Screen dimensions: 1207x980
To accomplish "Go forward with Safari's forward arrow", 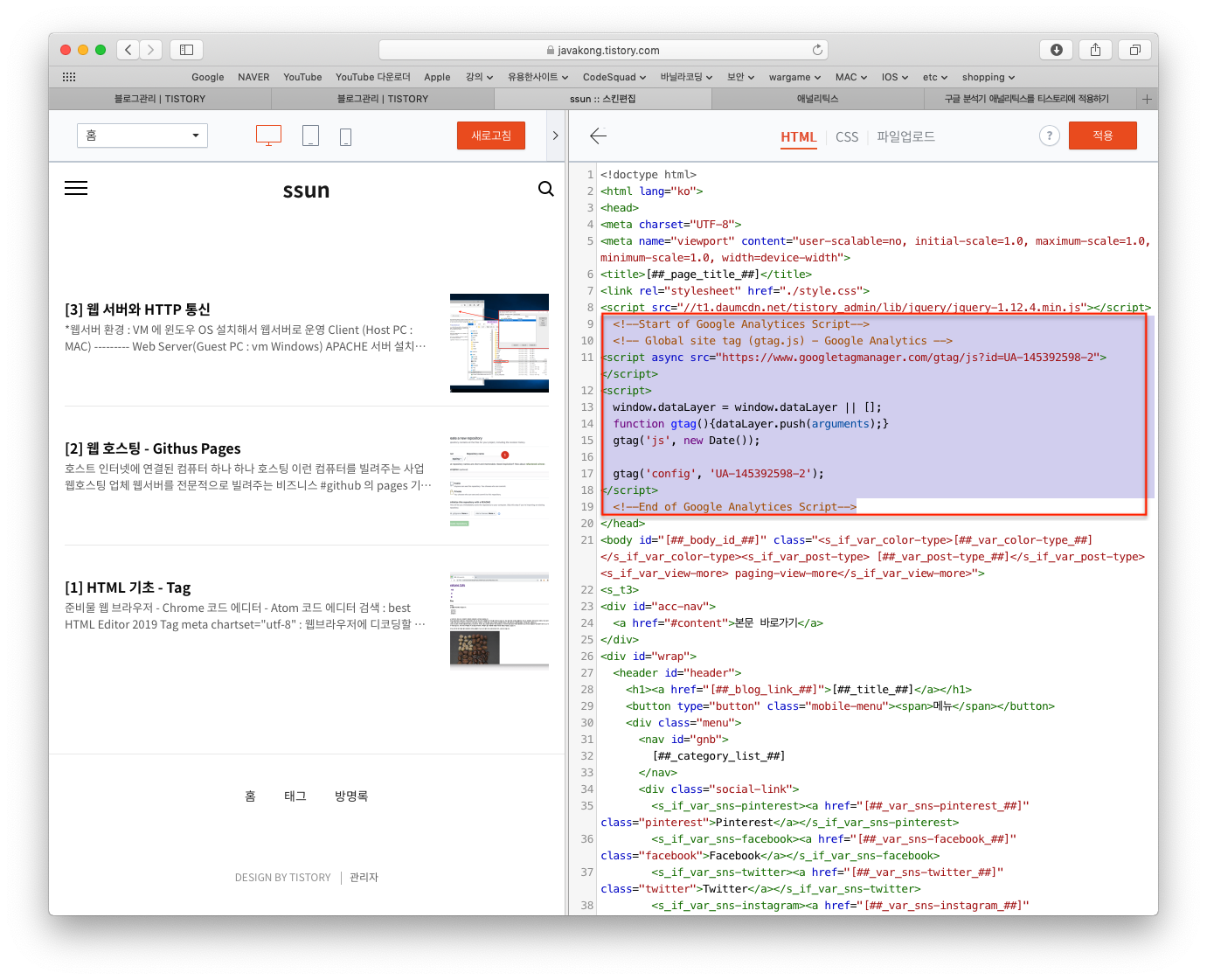I will point(151,50).
